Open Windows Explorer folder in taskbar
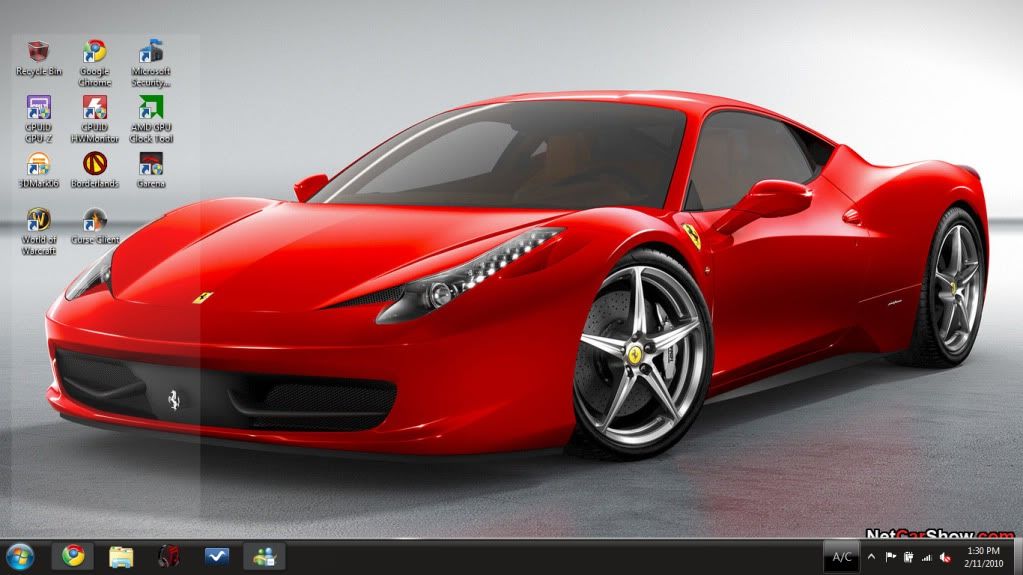Screen dimensions: 1023x575 [x=121, y=557]
